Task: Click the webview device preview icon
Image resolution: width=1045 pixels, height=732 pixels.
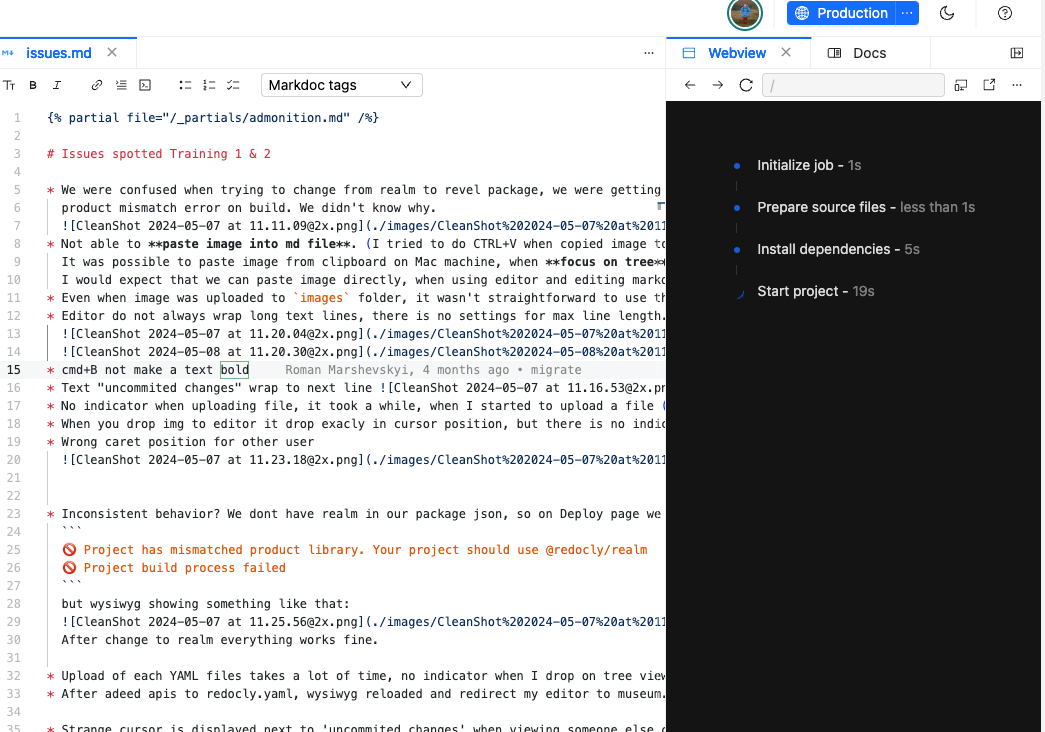Action: (961, 85)
